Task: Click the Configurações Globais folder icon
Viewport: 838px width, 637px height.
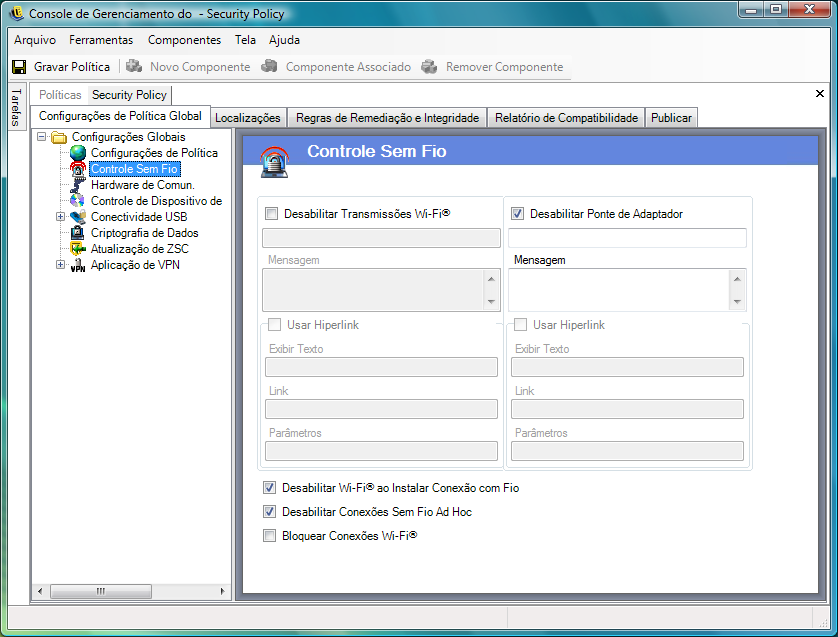Action: pyautogui.click(x=59, y=137)
